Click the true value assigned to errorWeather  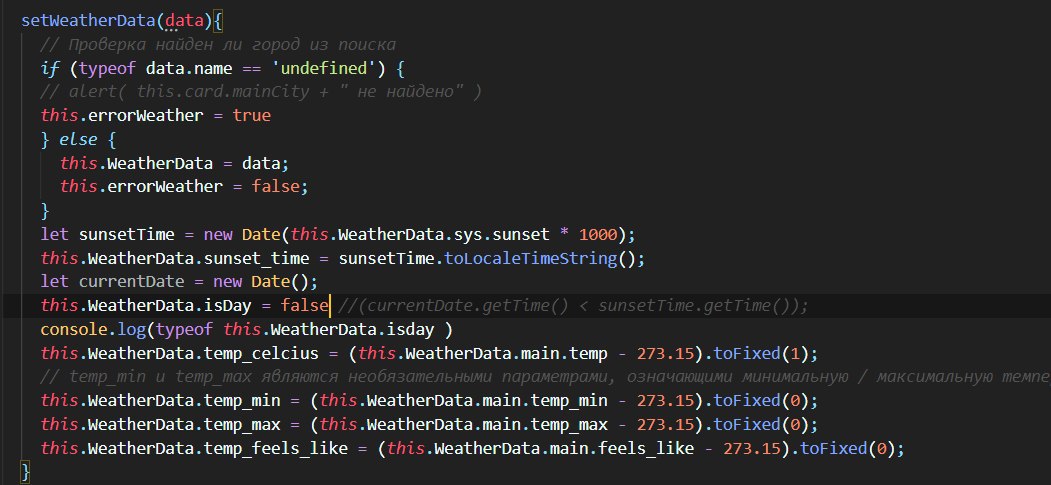click(251, 115)
